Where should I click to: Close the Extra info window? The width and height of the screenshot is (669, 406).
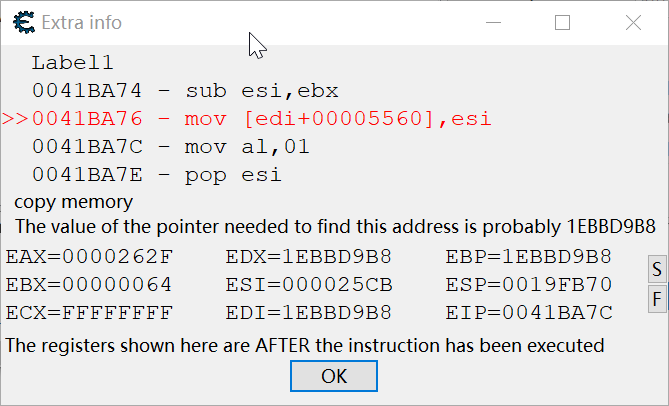click(x=633, y=23)
